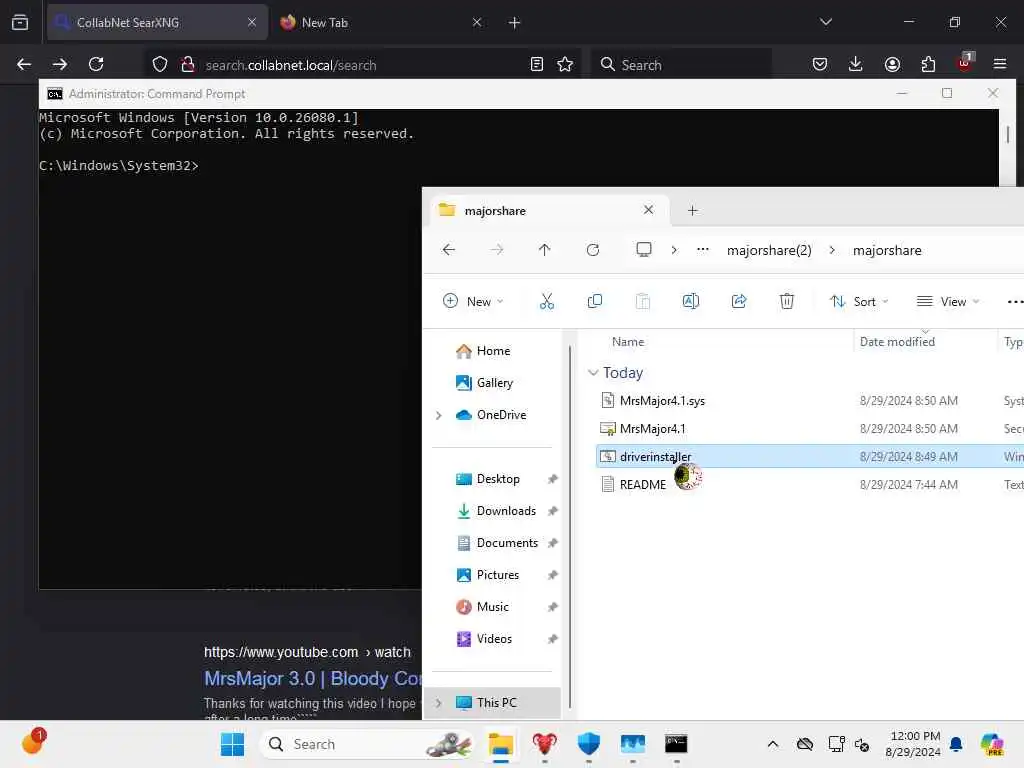The image size is (1024, 768).
Task: Refresh the File Explorer folder
Action: point(593,250)
